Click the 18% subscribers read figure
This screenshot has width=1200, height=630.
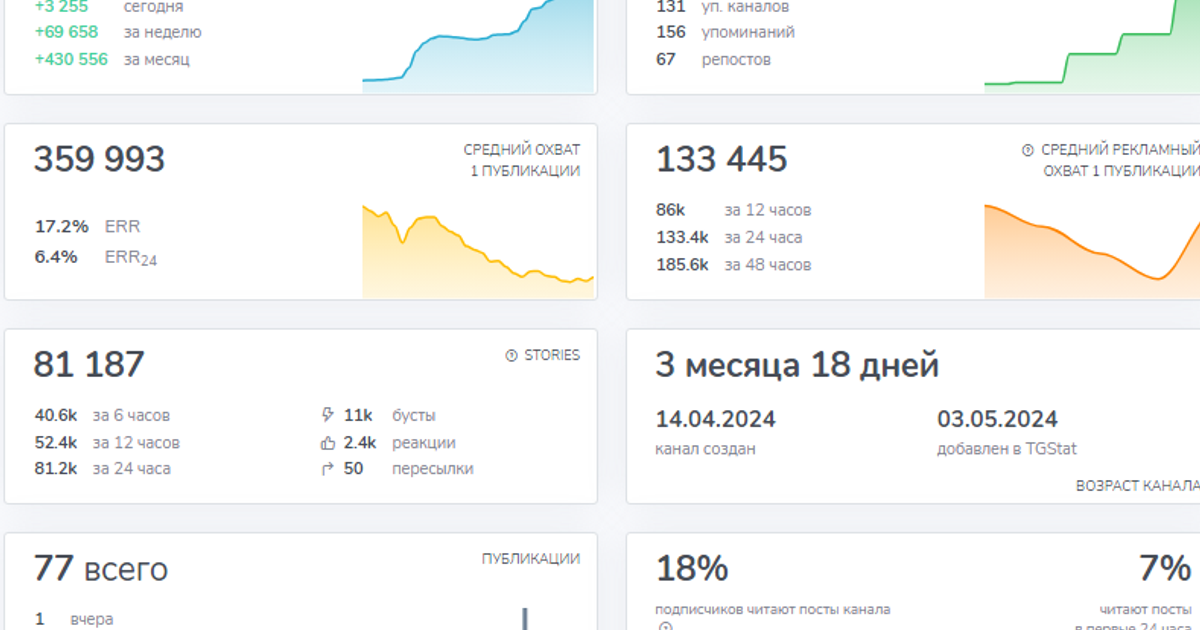click(x=692, y=569)
